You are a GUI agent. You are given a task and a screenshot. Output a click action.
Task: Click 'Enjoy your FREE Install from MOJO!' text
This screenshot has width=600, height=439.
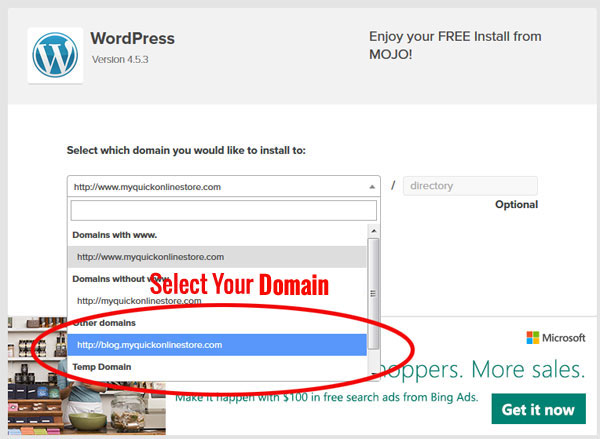455,45
